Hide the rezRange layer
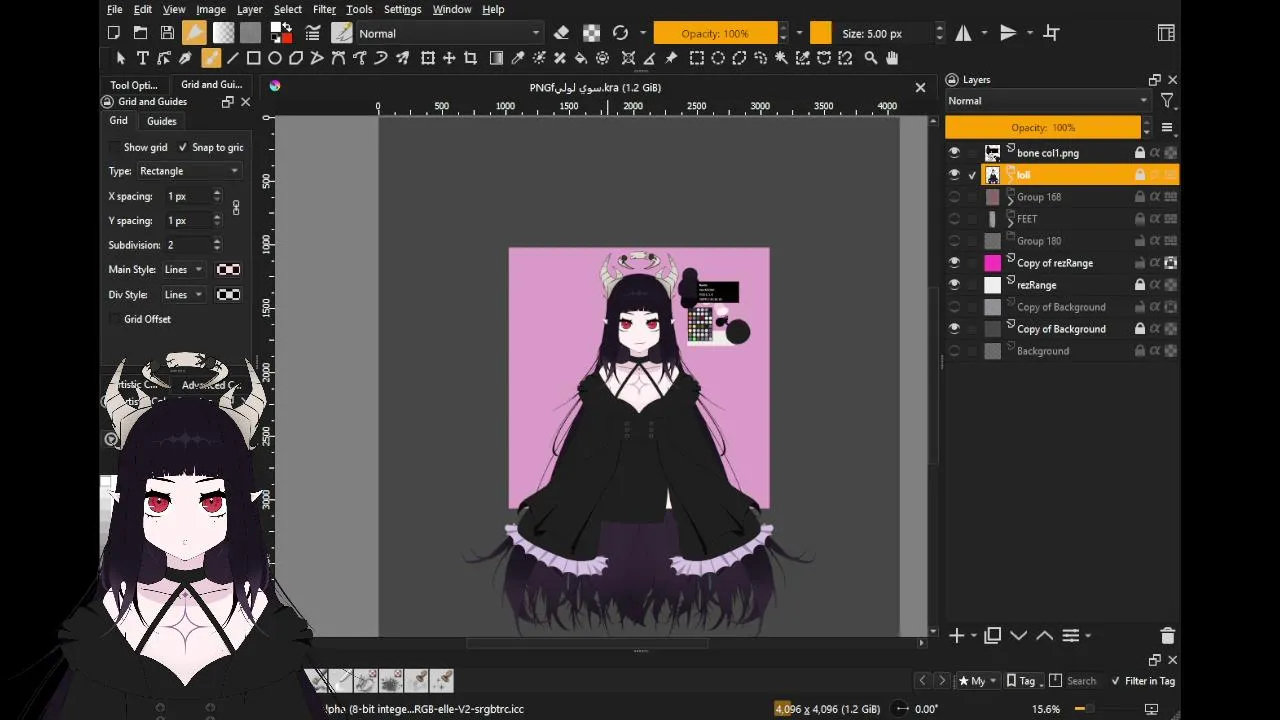 point(954,285)
